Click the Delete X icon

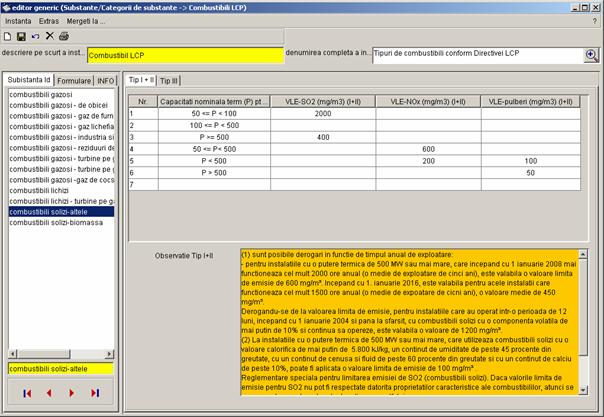[x=50, y=36]
